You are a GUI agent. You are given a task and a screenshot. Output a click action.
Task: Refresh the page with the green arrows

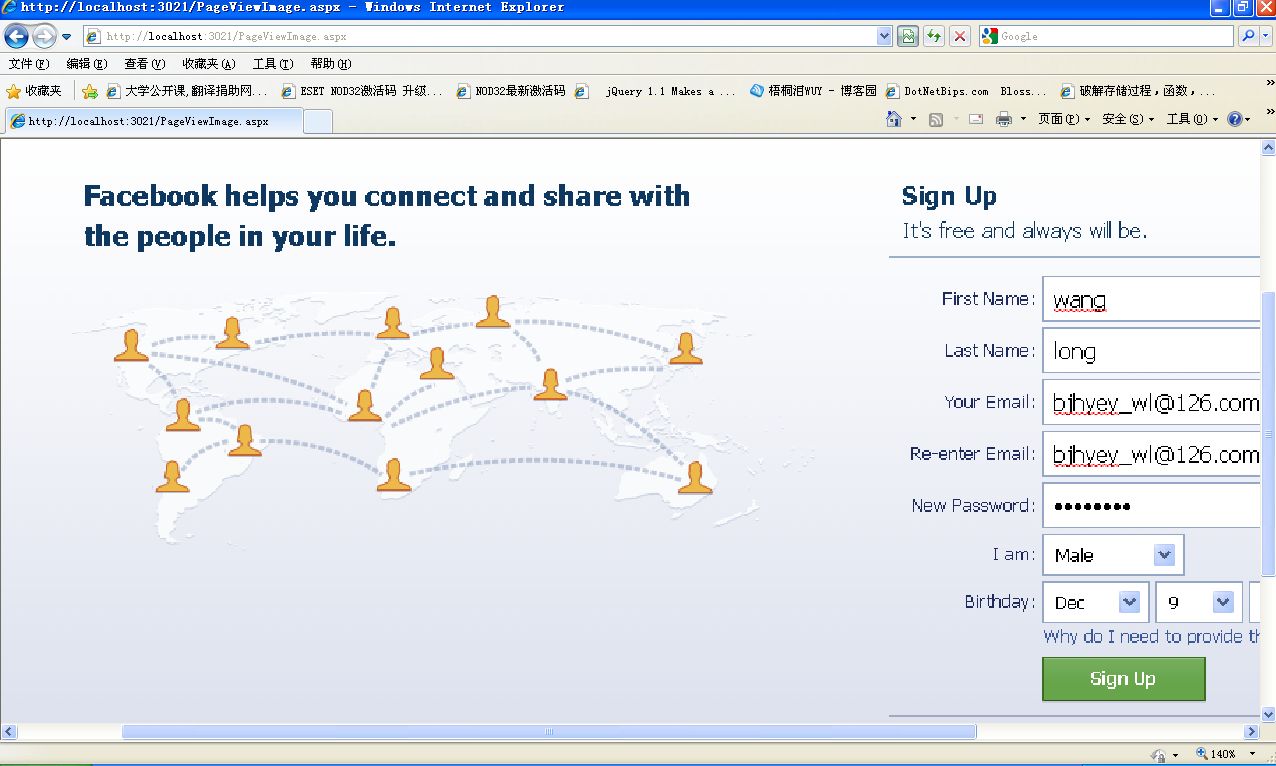[934, 36]
